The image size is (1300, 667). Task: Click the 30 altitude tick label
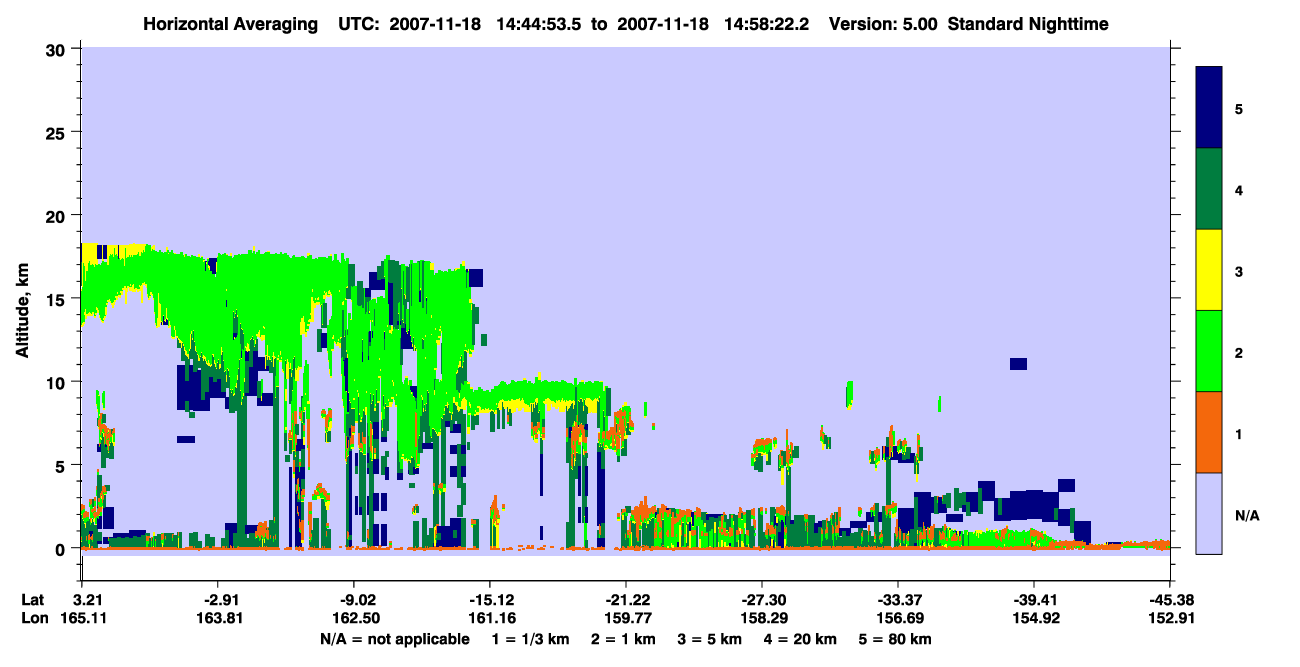pyautogui.click(x=58, y=48)
